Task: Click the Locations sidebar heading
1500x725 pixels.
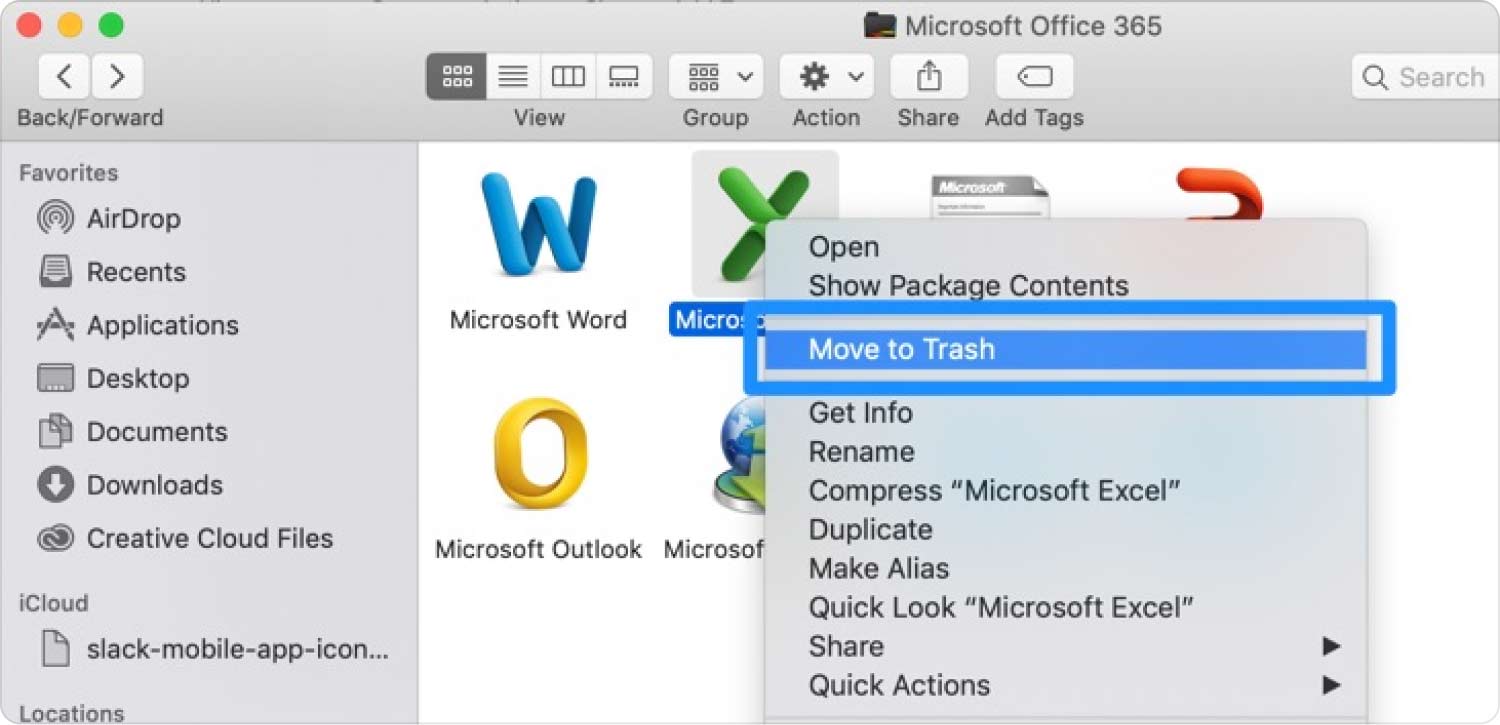Action: (71, 713)
